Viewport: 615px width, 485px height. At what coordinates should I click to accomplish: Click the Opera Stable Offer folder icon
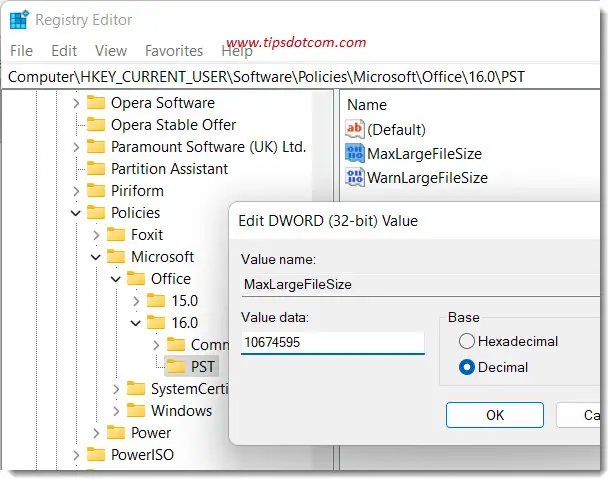pyautogui.click(x=96, y=125)
